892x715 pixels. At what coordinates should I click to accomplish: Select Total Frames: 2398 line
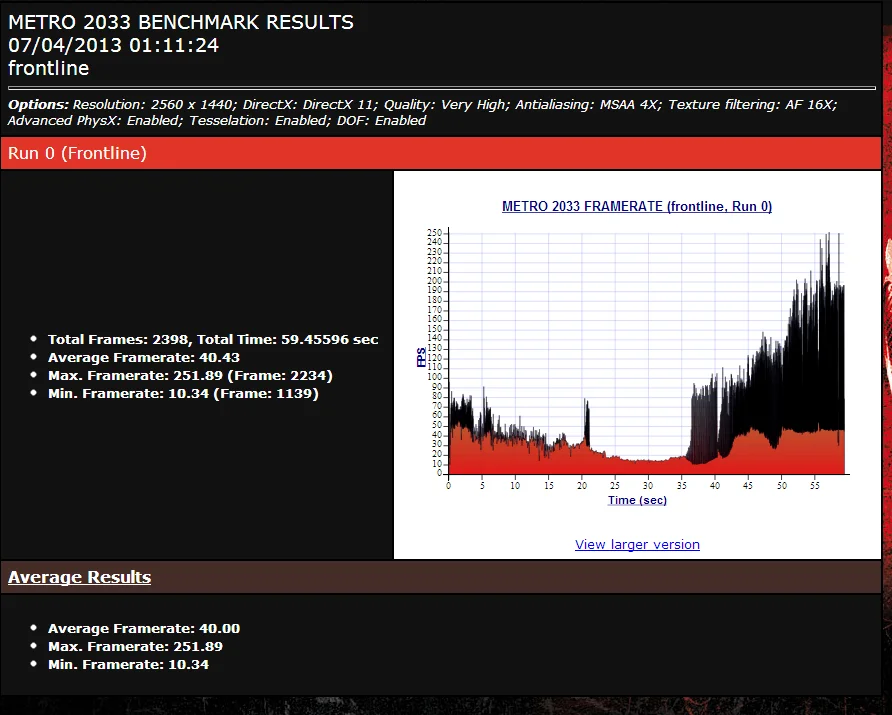click(x=213, y=340)
